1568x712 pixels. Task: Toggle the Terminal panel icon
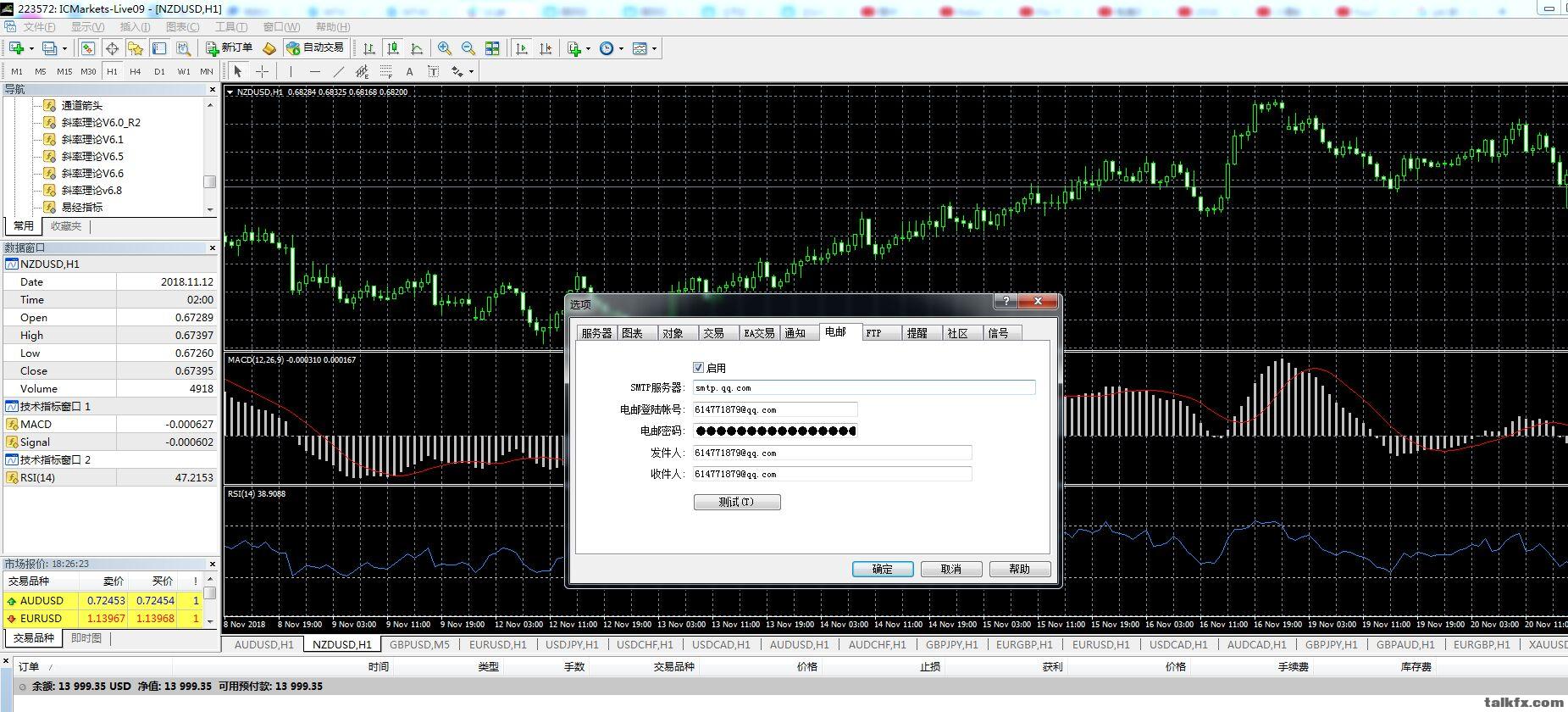coord(159,48)
